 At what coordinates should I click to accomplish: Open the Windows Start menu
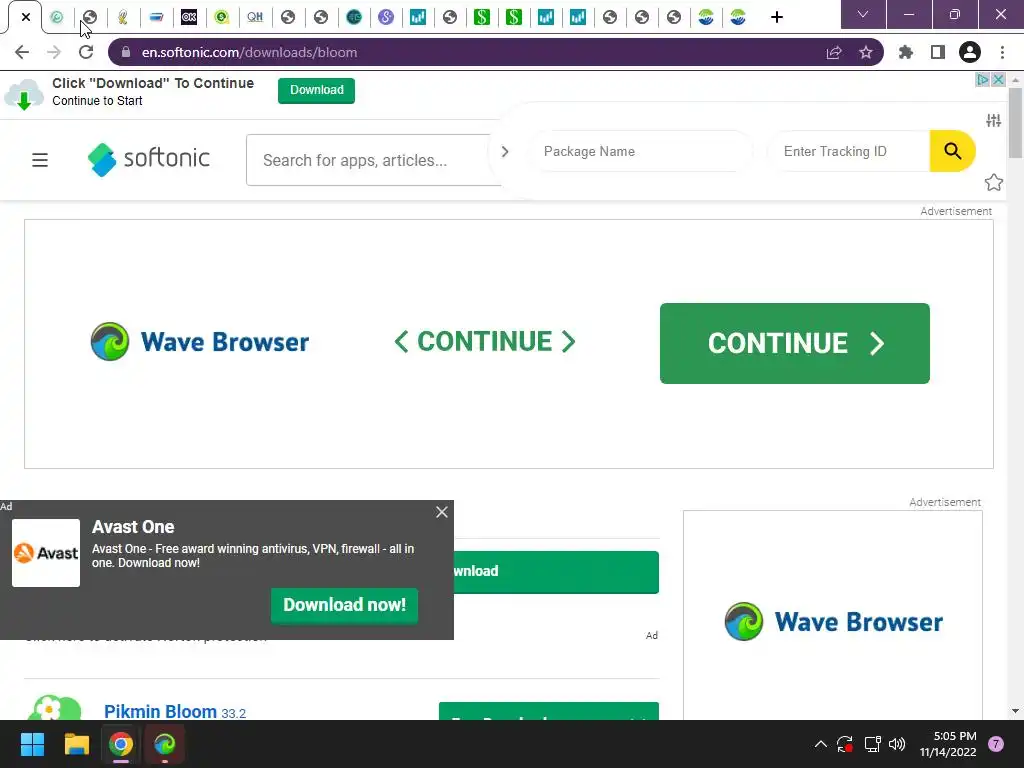(33, 744)
